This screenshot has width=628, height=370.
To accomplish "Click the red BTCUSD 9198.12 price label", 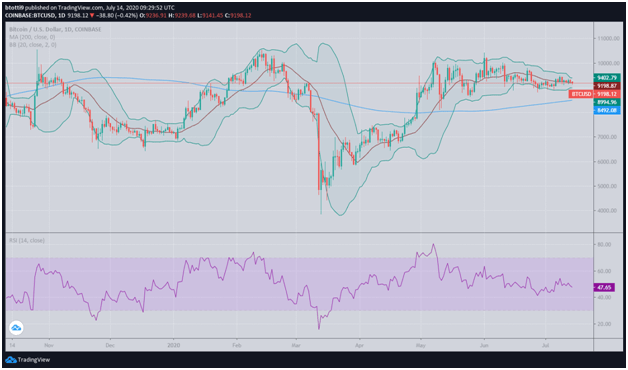I will click(595, 94).
